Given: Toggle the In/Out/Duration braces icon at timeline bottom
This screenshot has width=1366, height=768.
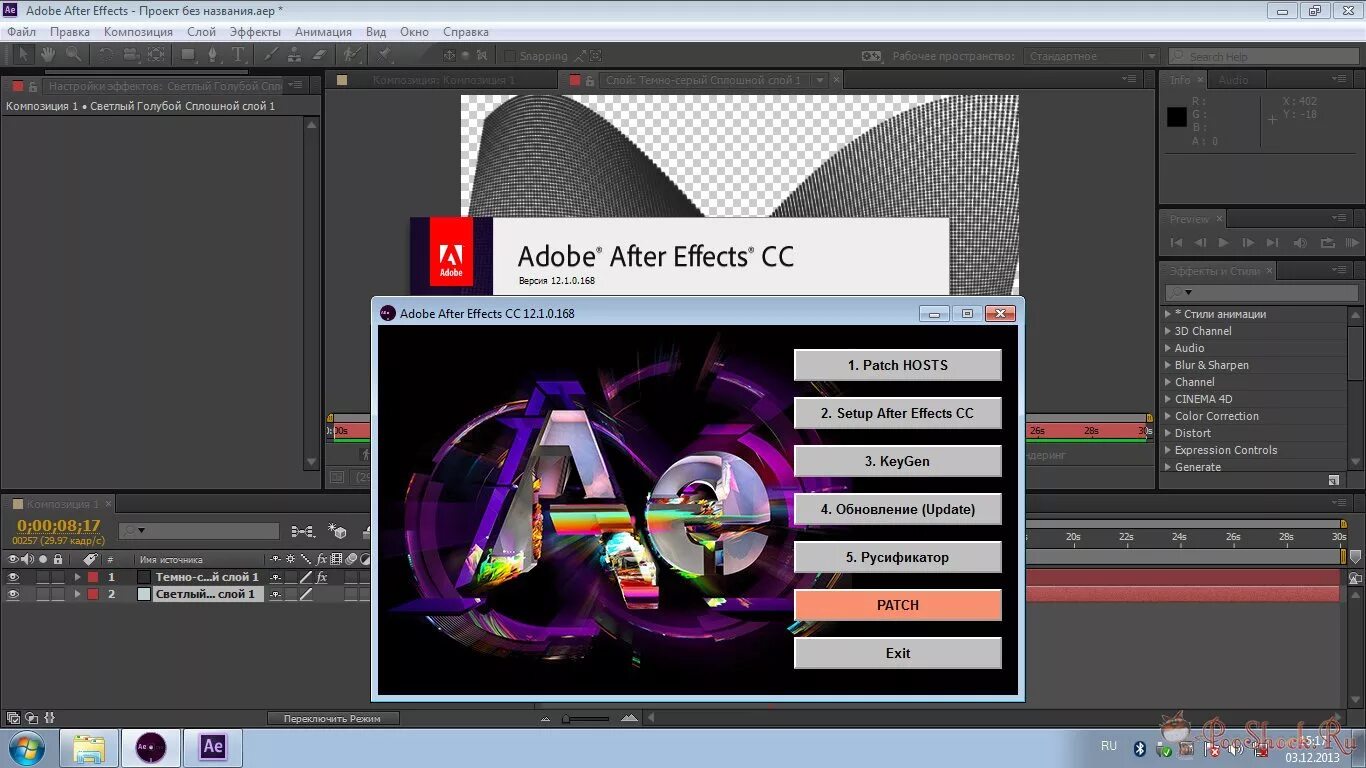Looking at the screenshot, I should (50, 718).
